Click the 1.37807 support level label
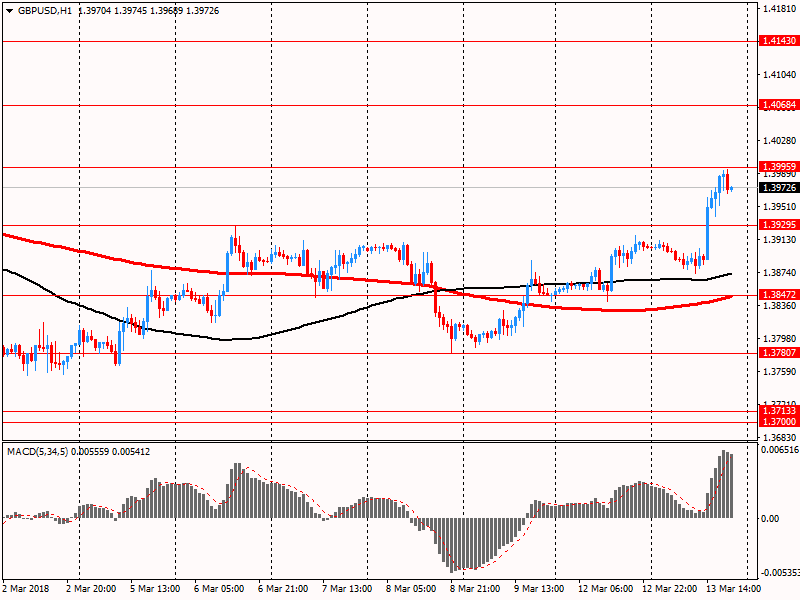This screenshot has width=800, height=600. pos(778,353)
